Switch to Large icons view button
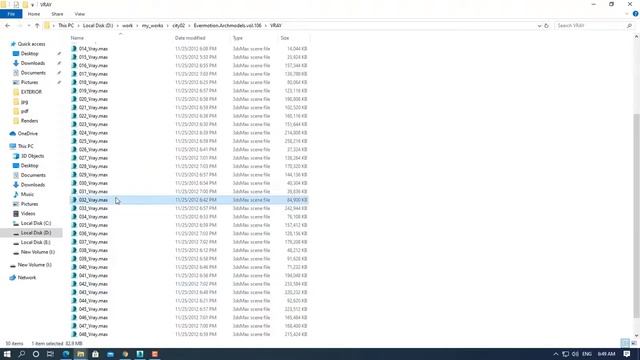 point(634,343)
